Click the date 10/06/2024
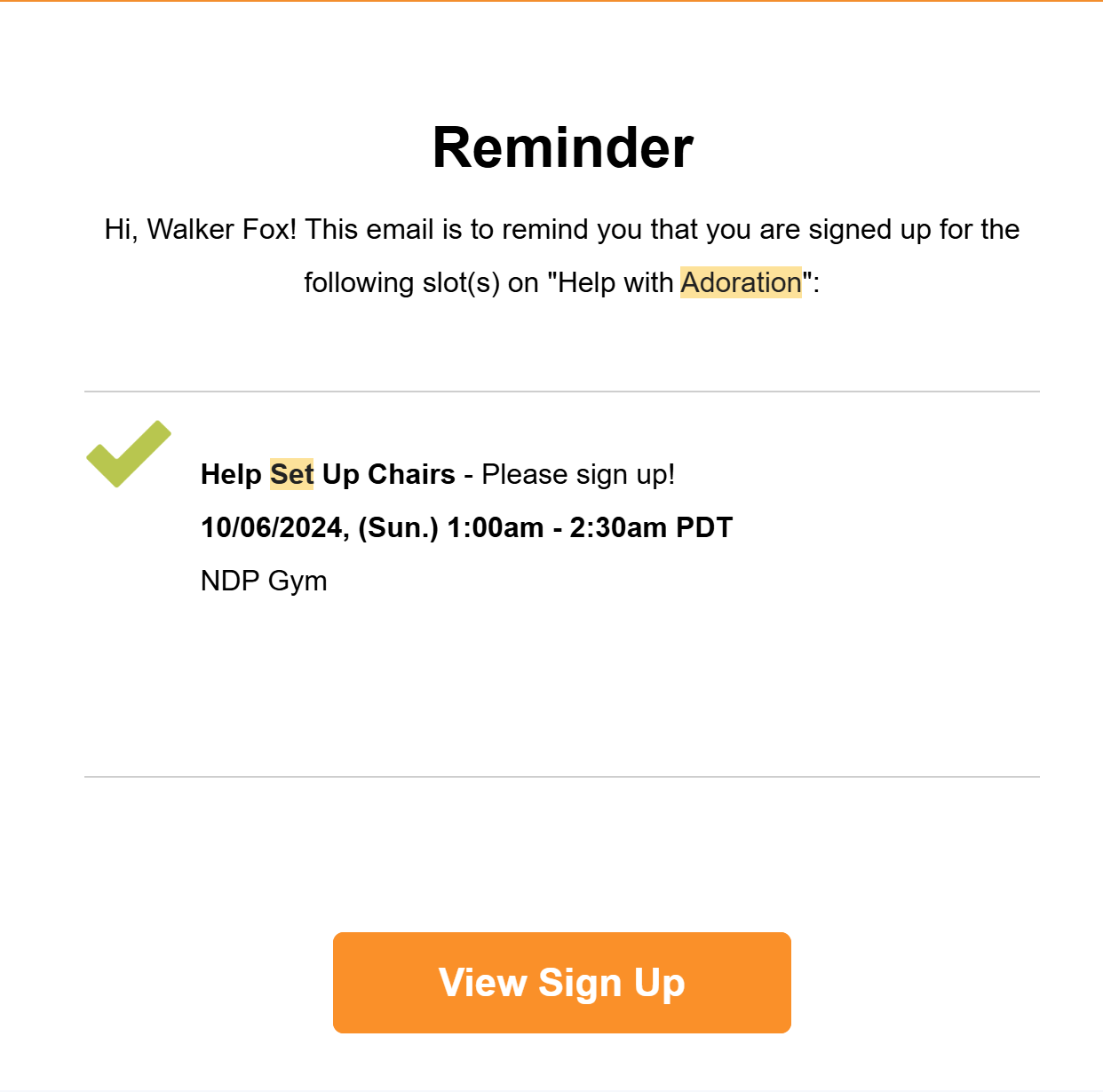 274,527
